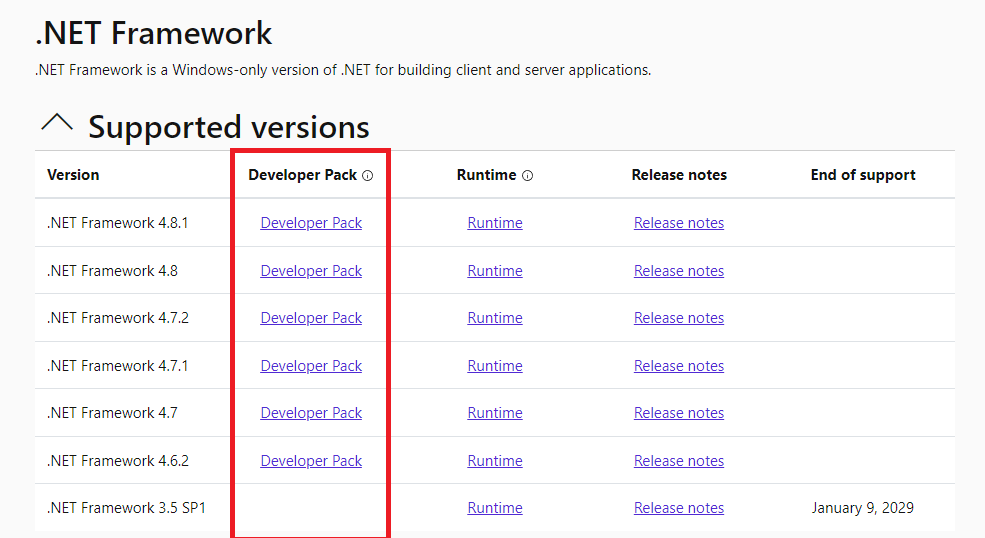
Task: Click the info icon beside Runtime header
Action: tap(528, 175)
